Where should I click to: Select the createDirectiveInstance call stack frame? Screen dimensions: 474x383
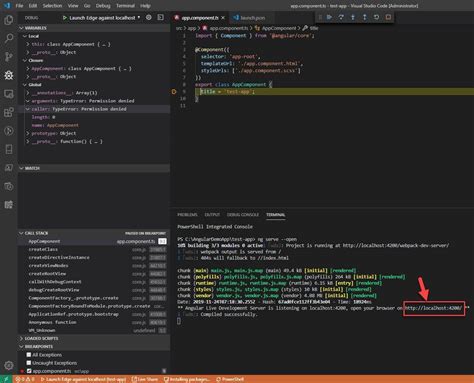click(94, 257)
